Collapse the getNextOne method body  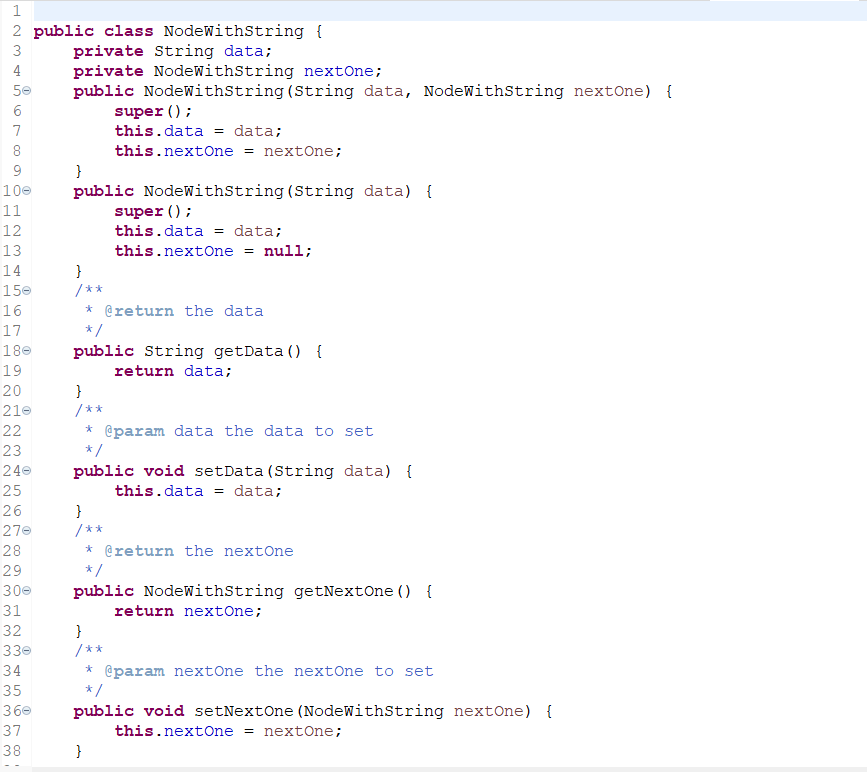point(26,590)
